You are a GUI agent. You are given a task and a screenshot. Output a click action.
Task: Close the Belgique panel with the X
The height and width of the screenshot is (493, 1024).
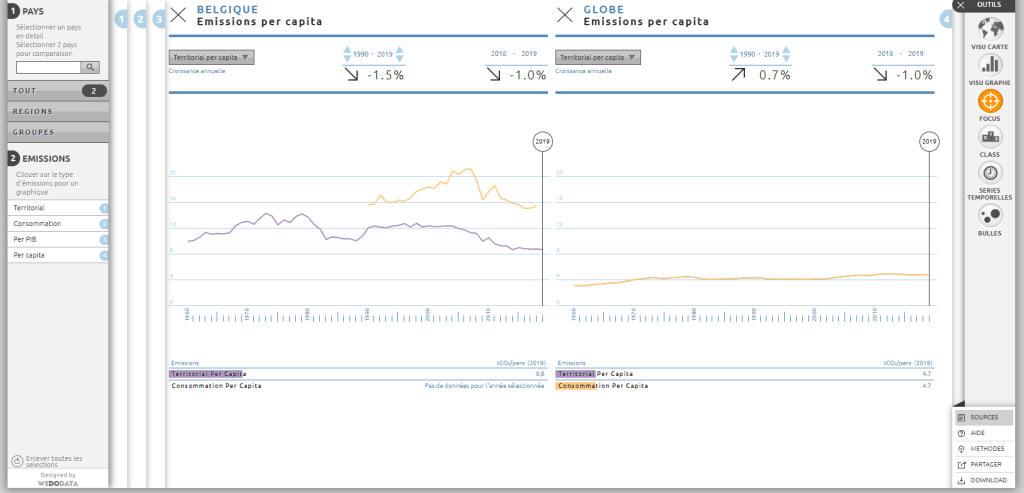[x=178, y=14]
